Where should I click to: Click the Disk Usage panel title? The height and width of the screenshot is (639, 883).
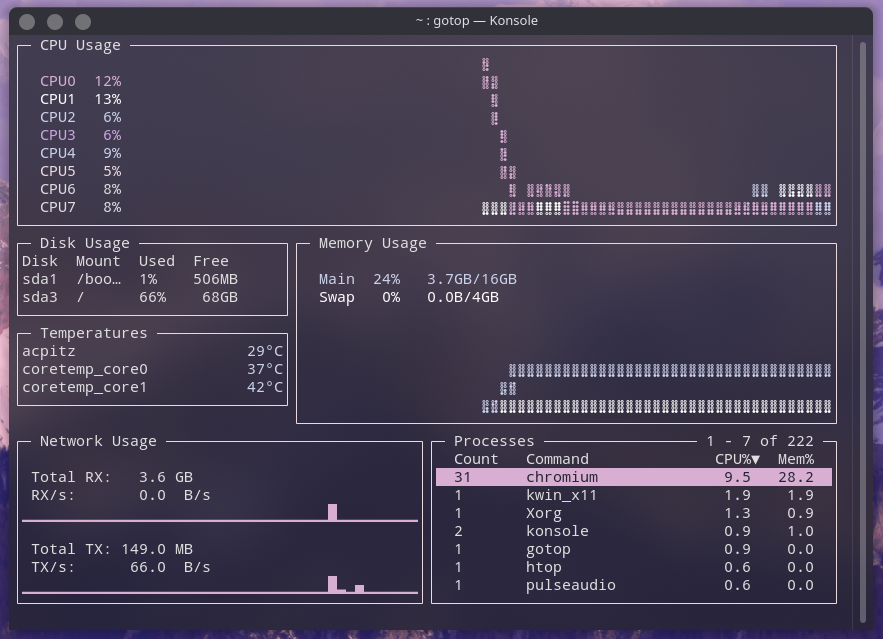(x=84, y=243)
